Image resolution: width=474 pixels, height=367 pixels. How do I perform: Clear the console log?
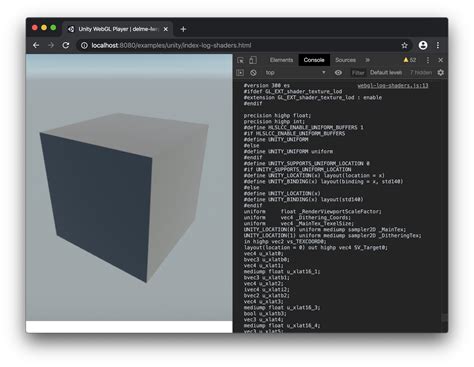253,73
